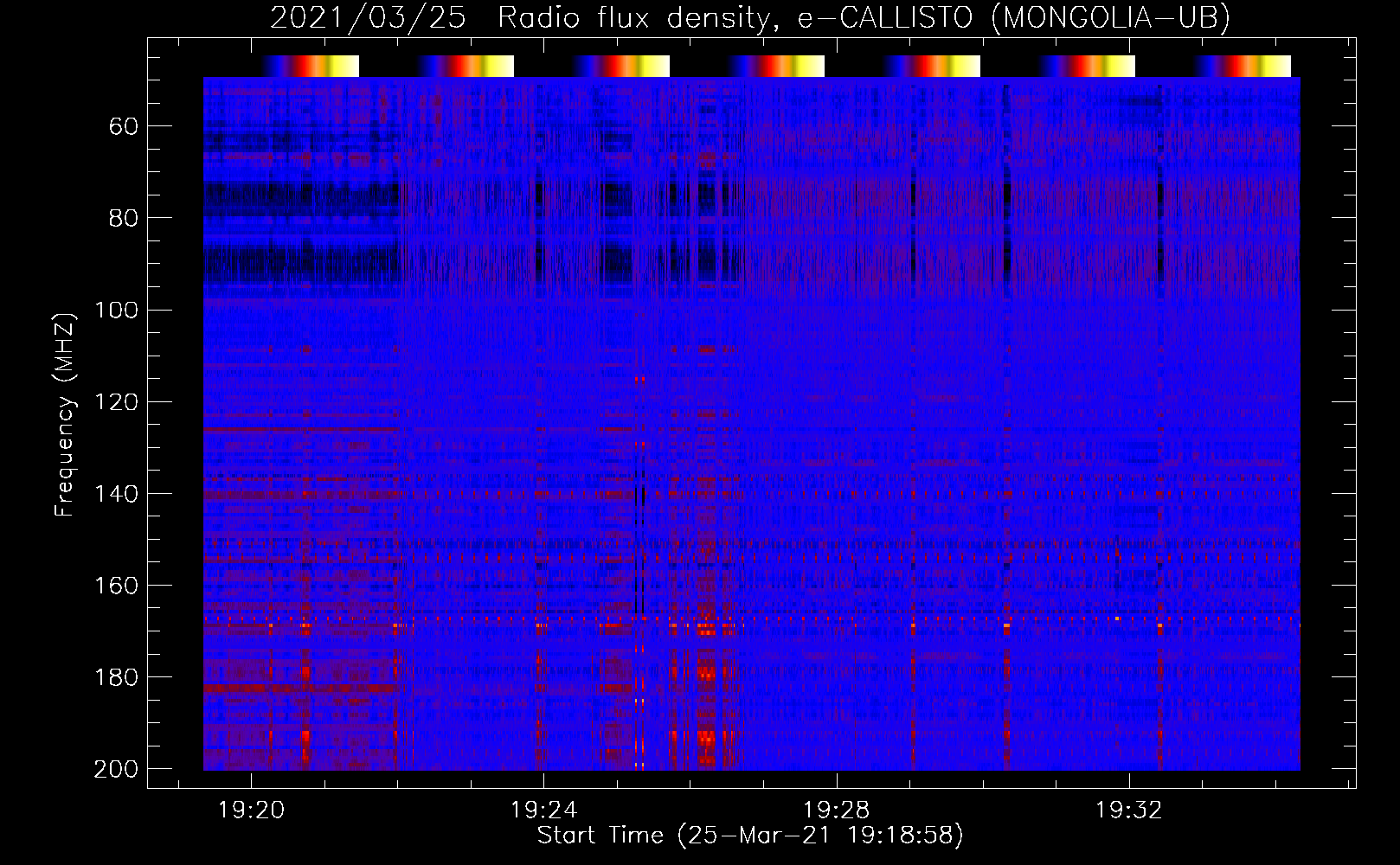Click the 60 frequency tick label
This screenshot has width=1400, height=865.
click(x=124, y=126)
